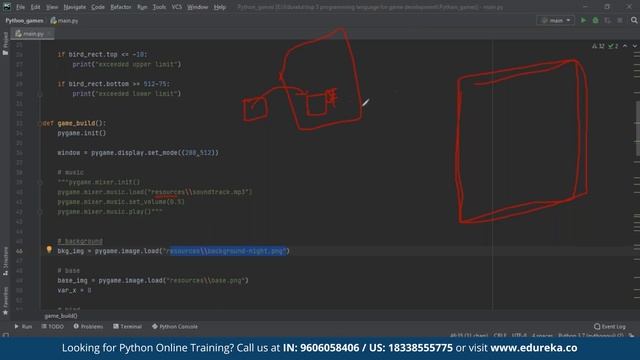Click the pygame.init() line

click(x=82, y=133)
